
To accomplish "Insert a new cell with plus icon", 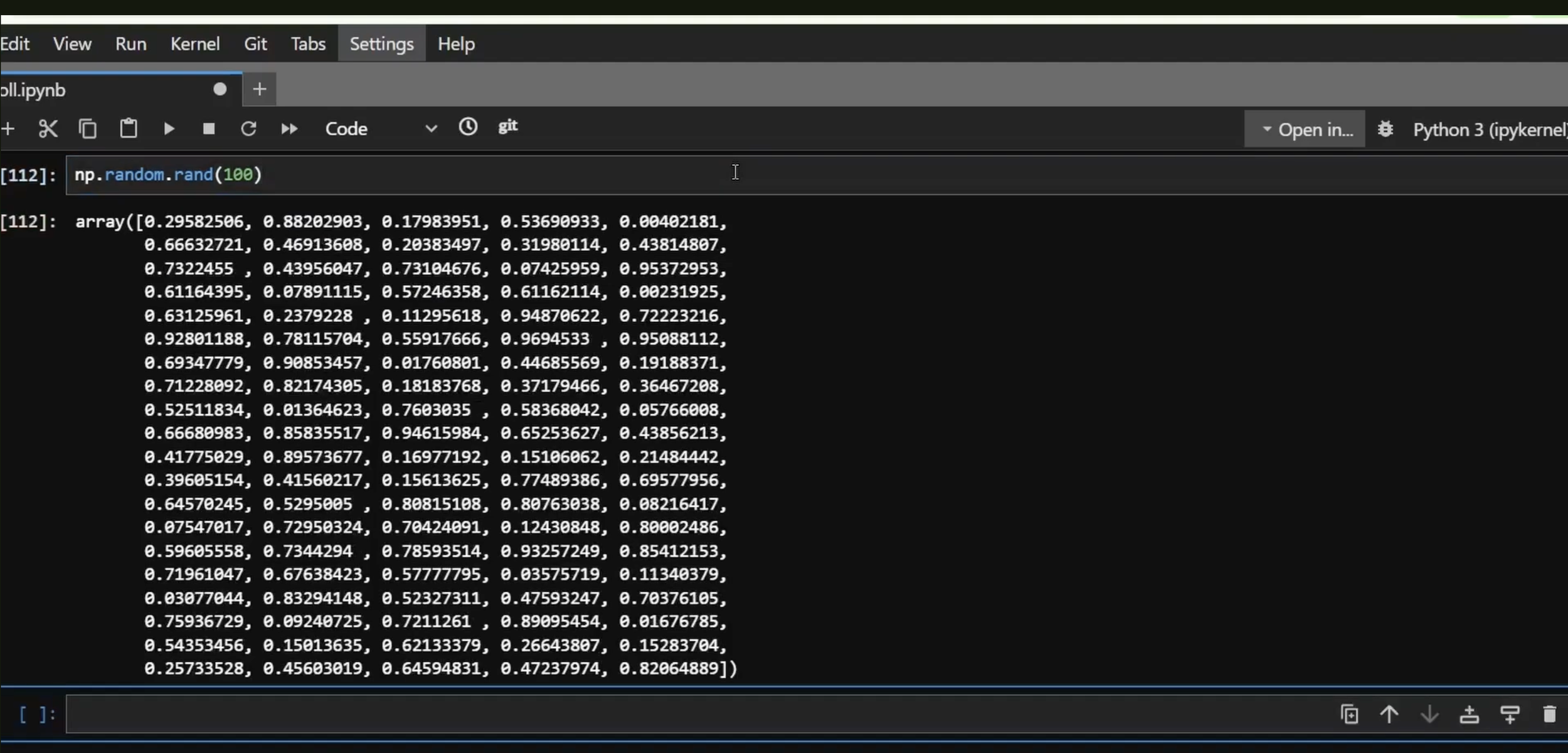I will point(8,129).
